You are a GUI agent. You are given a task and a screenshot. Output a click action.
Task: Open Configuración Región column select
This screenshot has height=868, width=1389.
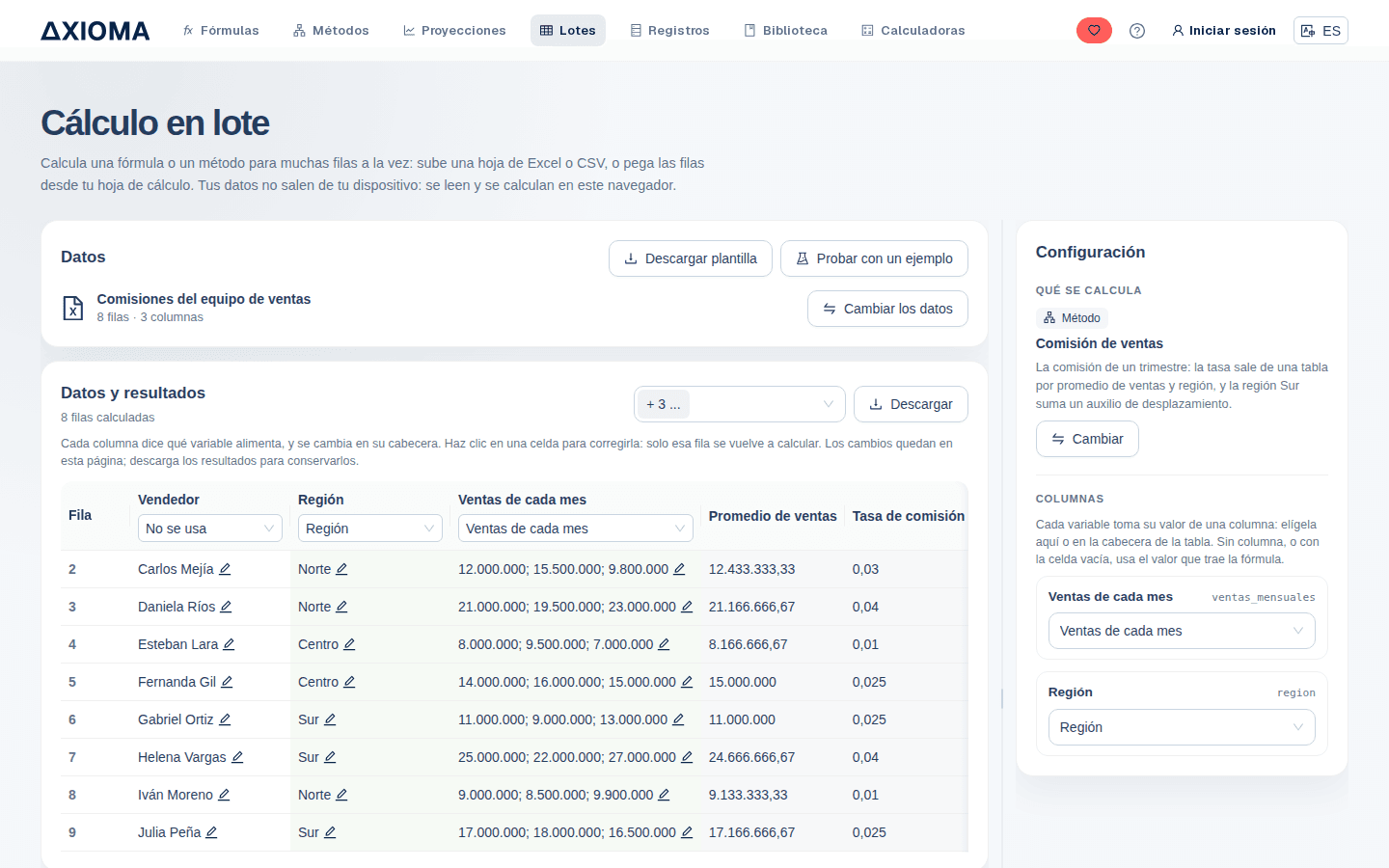click(1182, 727)
